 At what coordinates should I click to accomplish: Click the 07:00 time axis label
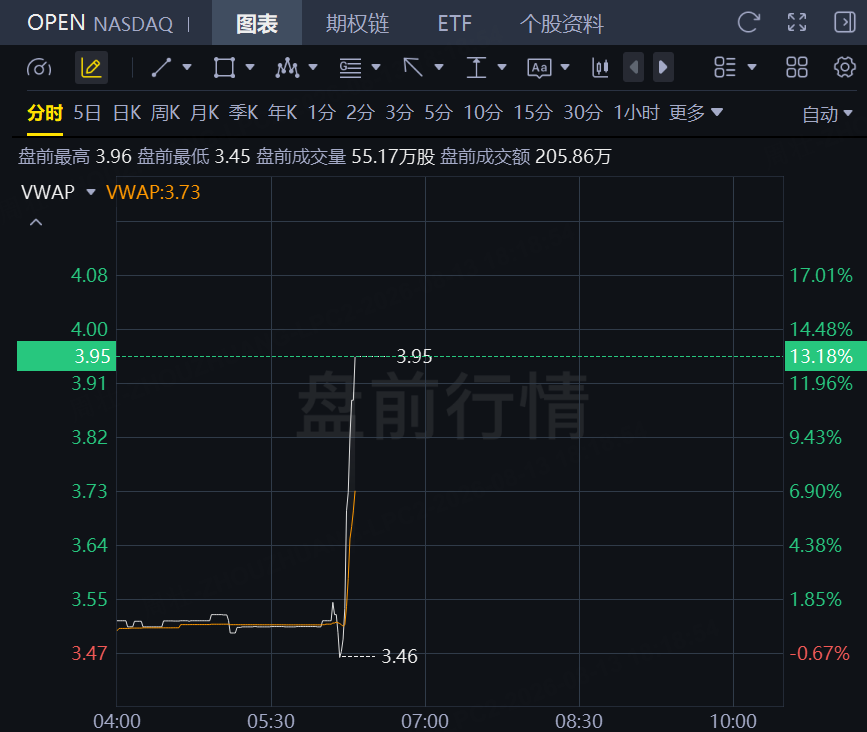[x=425, y=721]
